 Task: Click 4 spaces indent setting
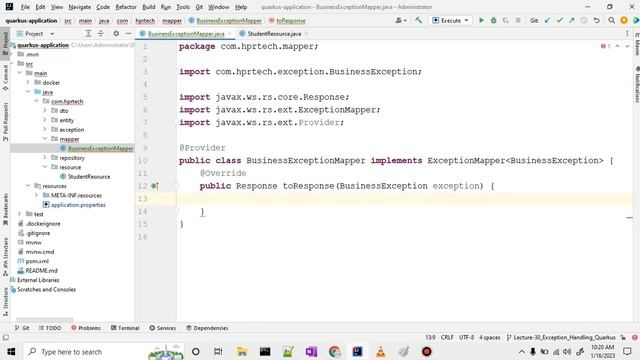tap(489, 337)
